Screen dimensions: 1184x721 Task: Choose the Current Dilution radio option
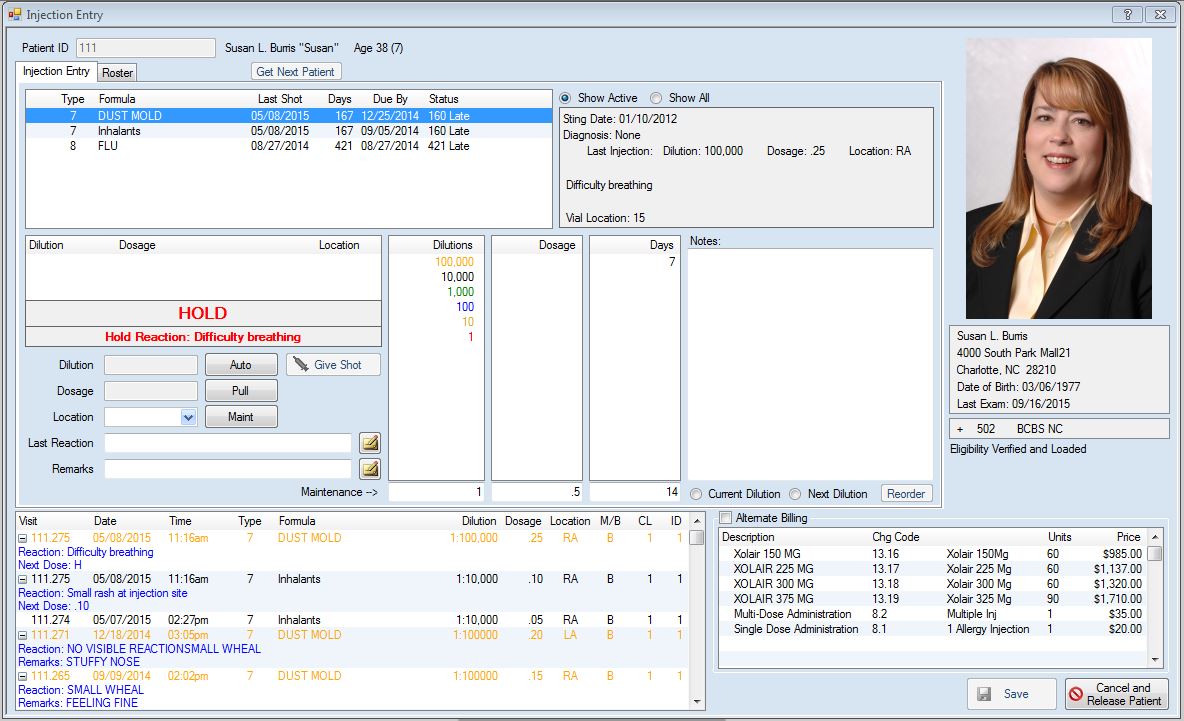[696, 494]
